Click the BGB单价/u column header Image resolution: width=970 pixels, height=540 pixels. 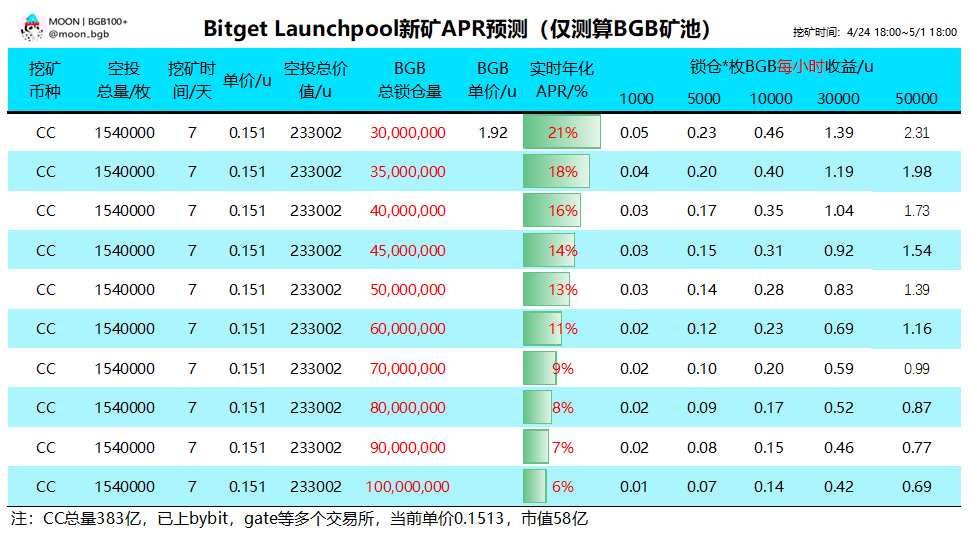click(492, 80)
